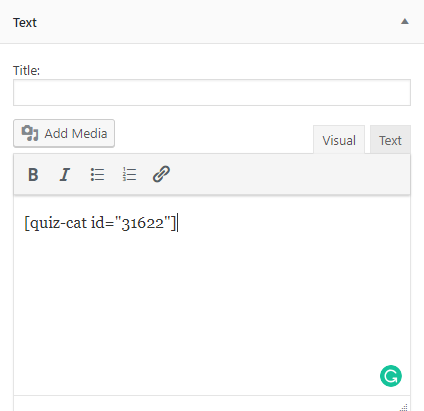The height and width of the screenshot is (411, 424).
Task: Click the Add Media button label
Action: [x=76, y=134]
